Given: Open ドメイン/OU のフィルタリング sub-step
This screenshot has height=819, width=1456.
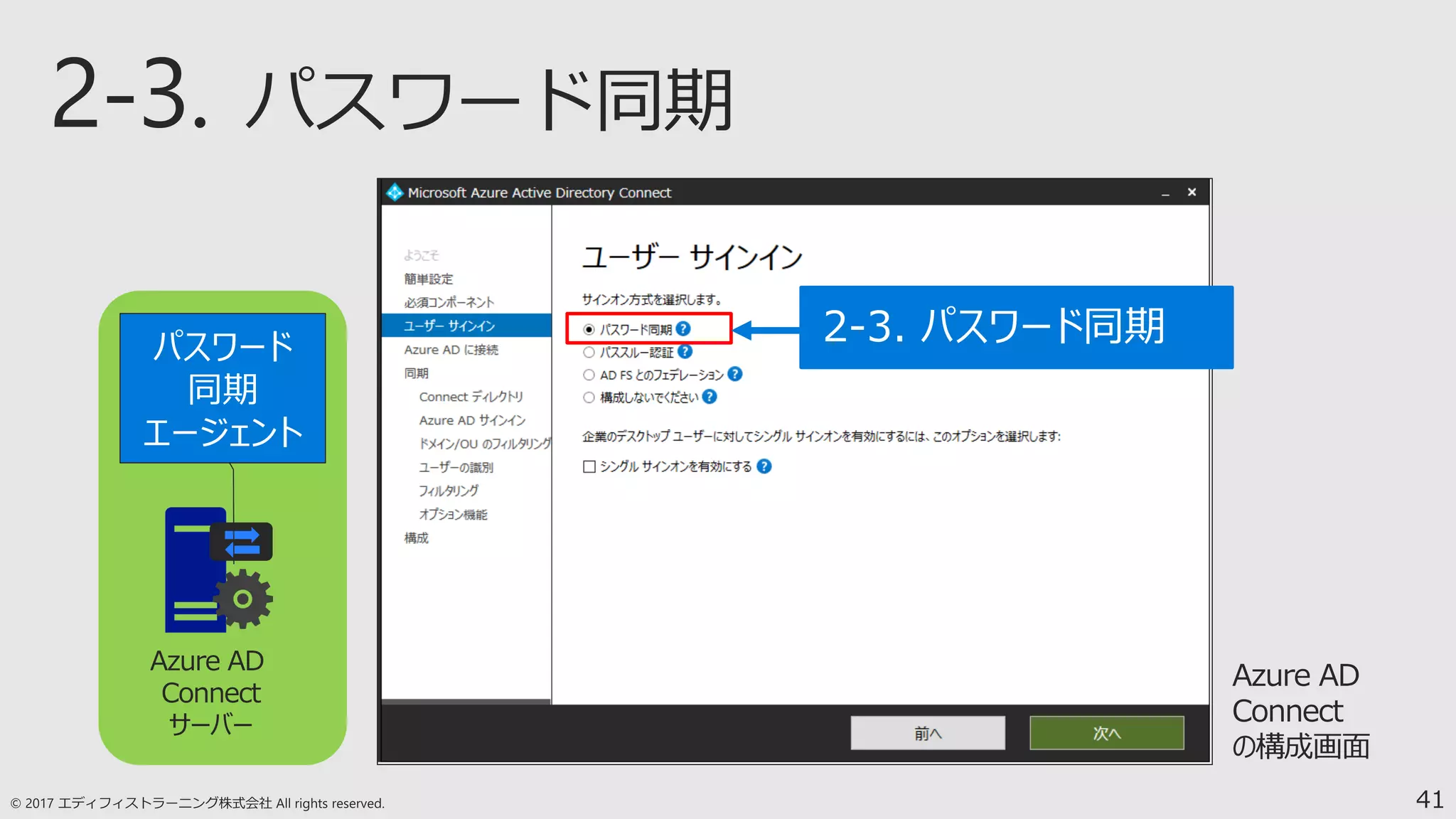Looking at the screenshot, I should (485, 444).
